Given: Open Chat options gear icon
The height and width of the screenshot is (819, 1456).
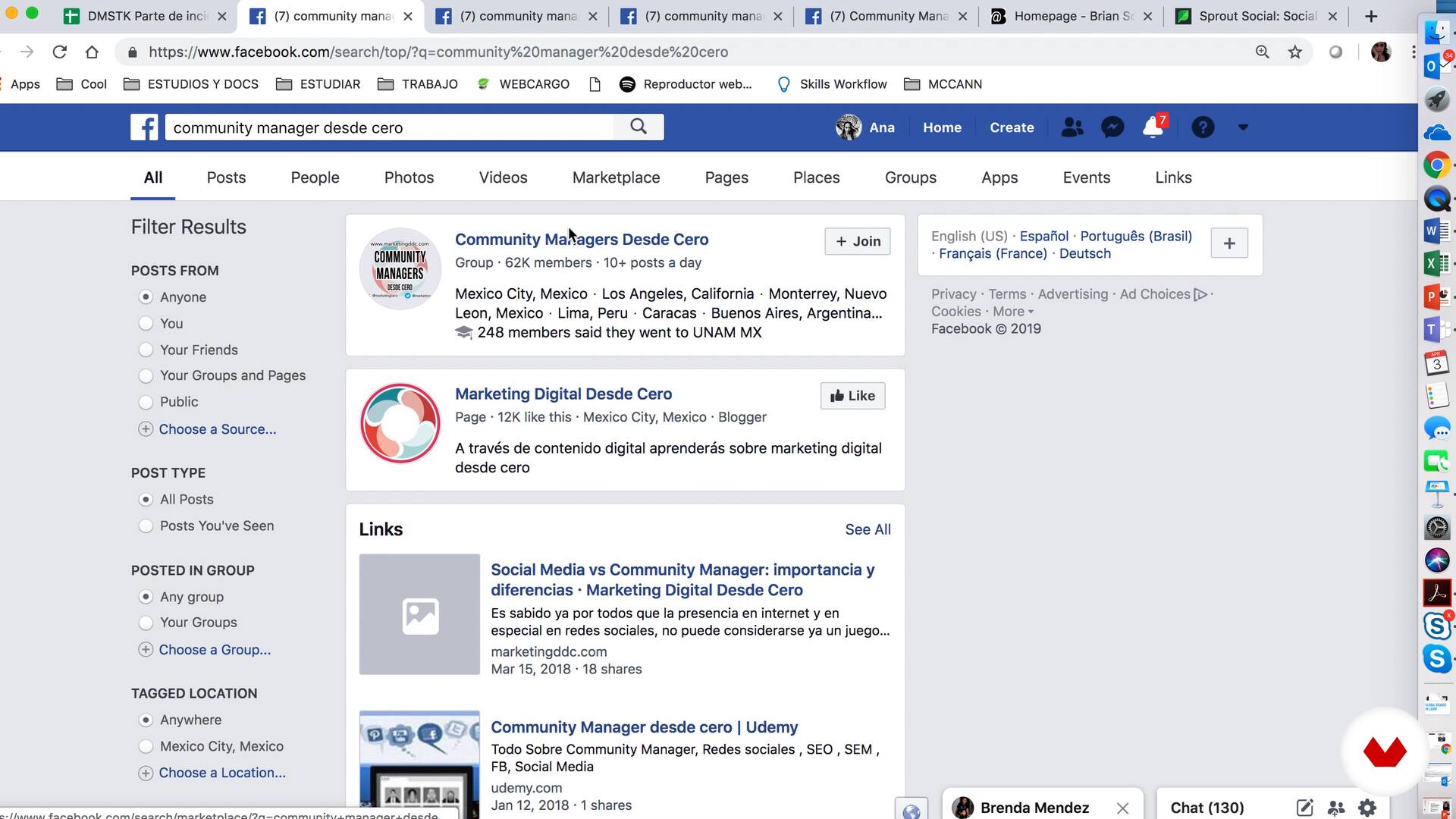Looking at the screenshot, I should coord(1367,808).
